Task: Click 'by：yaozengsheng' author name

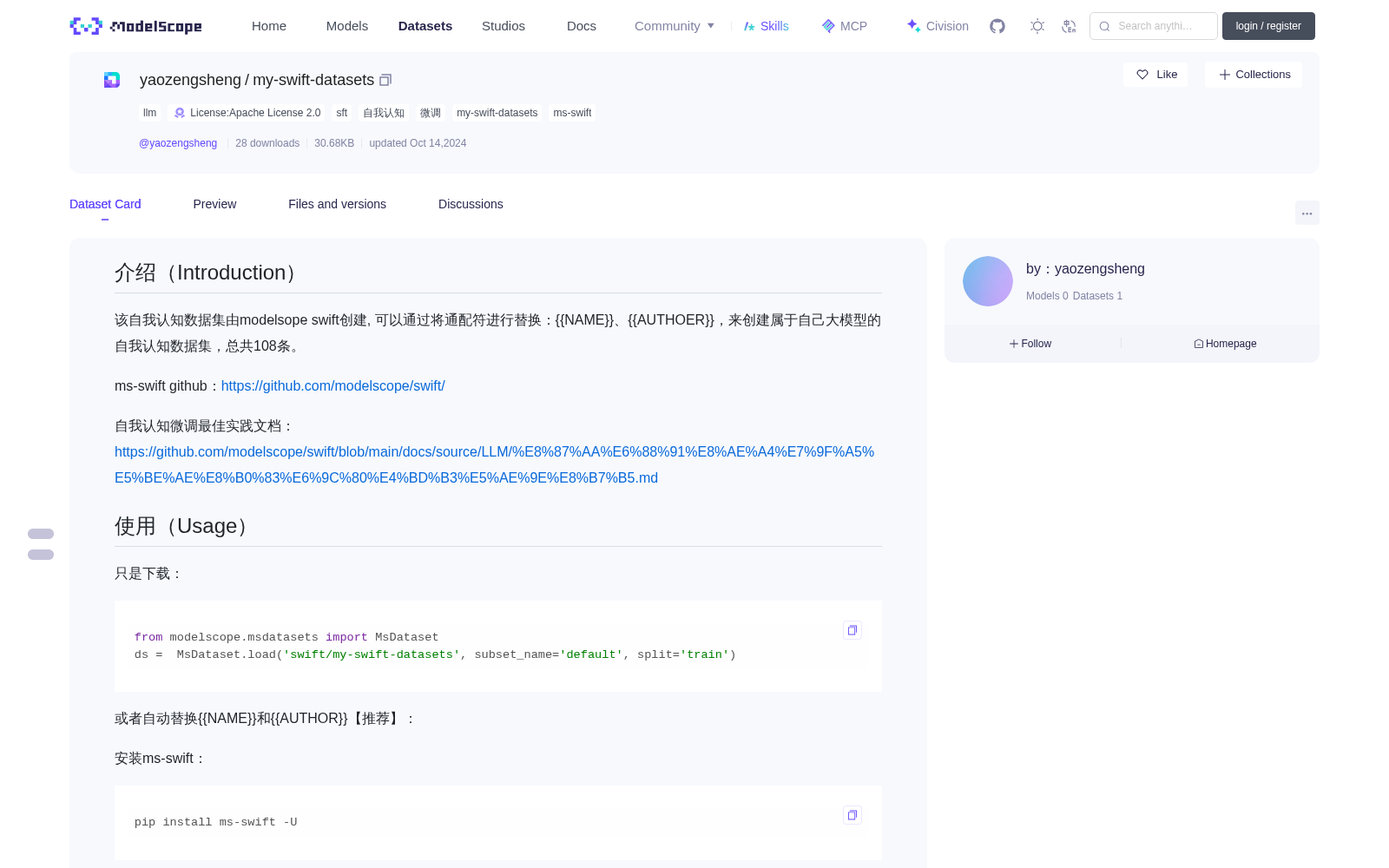Action: pyautogui.click(x=1085, y=269)
